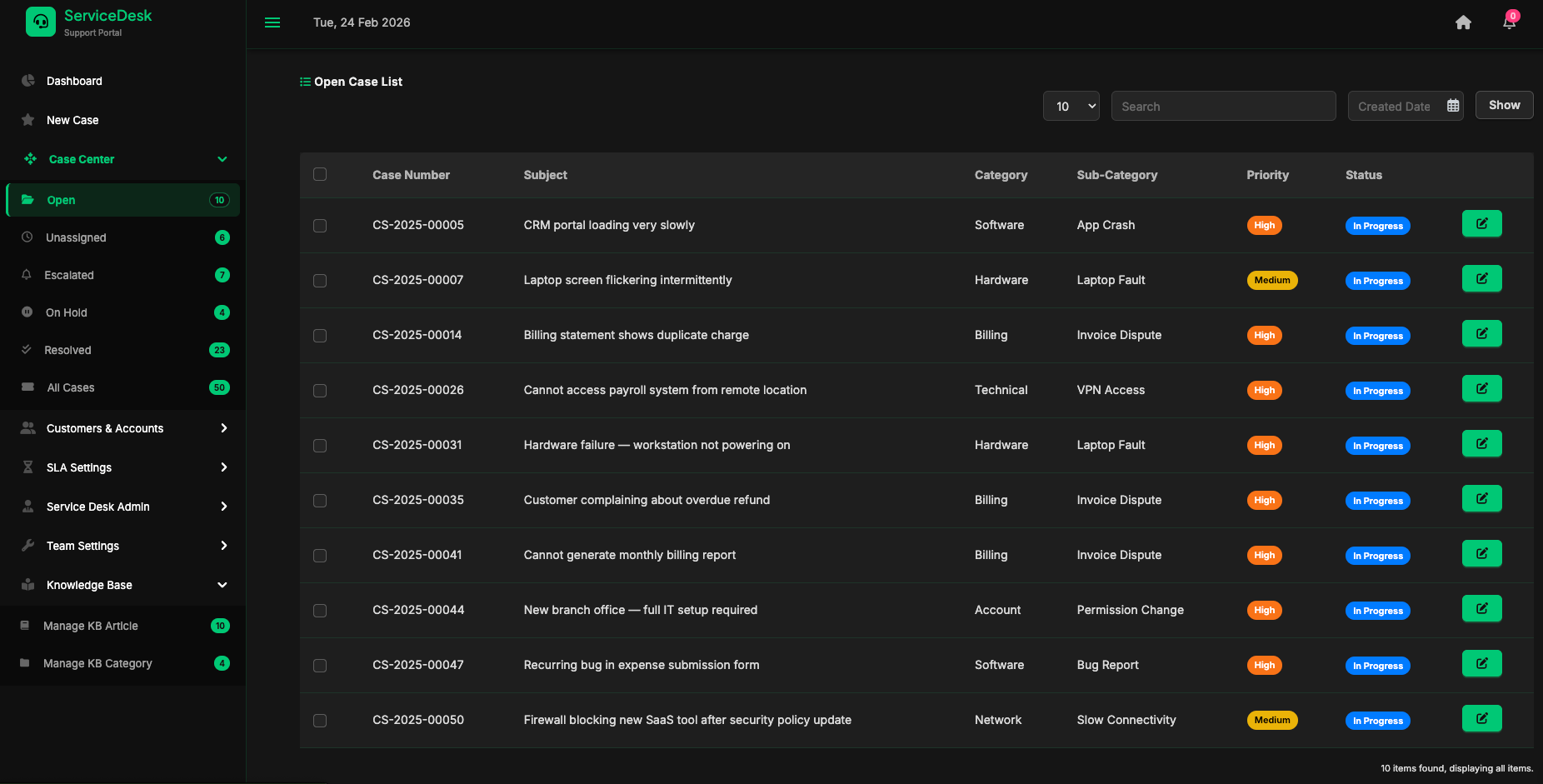Image resolution: width=1543 pixels, height=784 pixels.
Task: Click into the Search input field
Action: pos(1223,106)
